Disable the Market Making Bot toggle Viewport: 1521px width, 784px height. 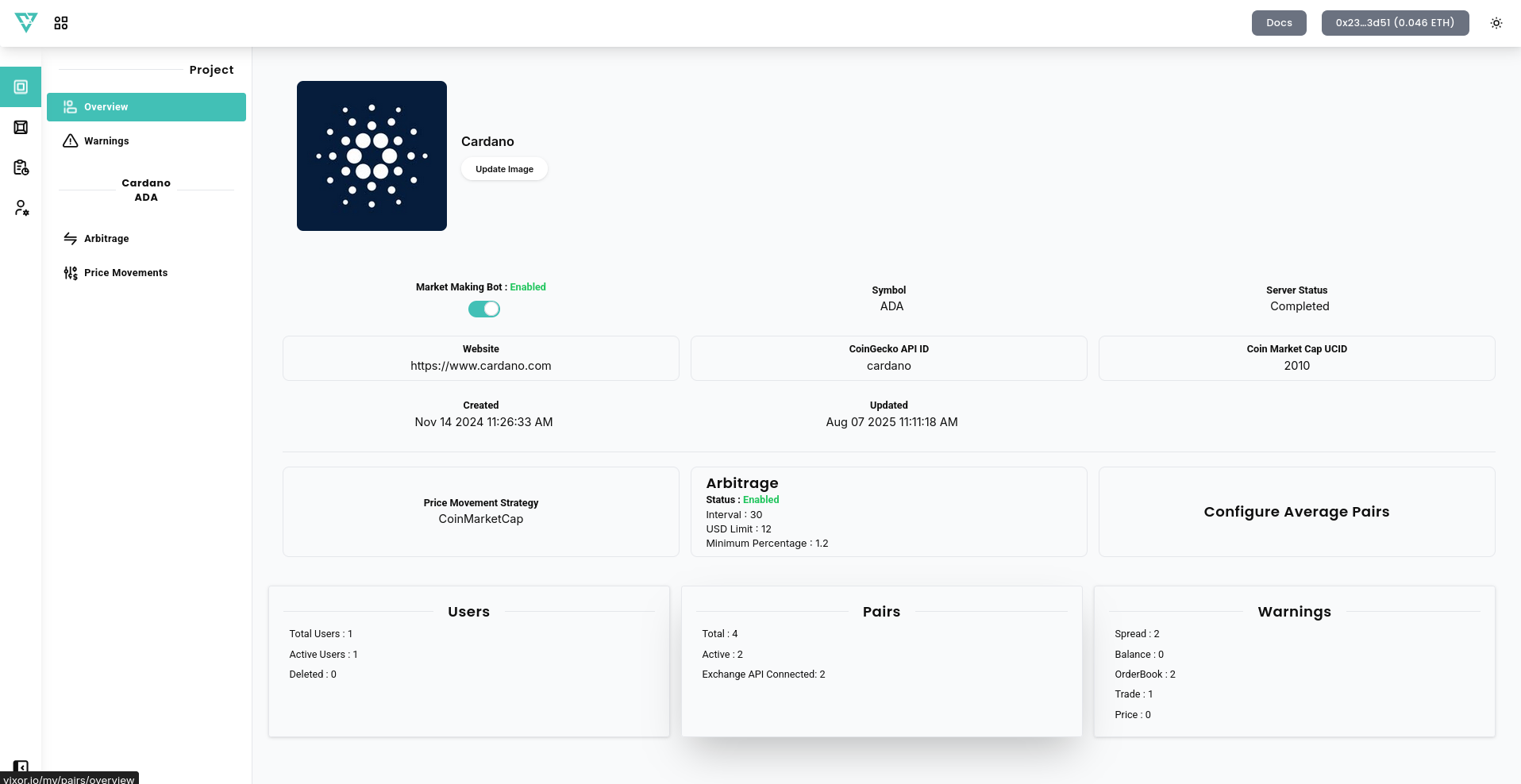(483, 309)
